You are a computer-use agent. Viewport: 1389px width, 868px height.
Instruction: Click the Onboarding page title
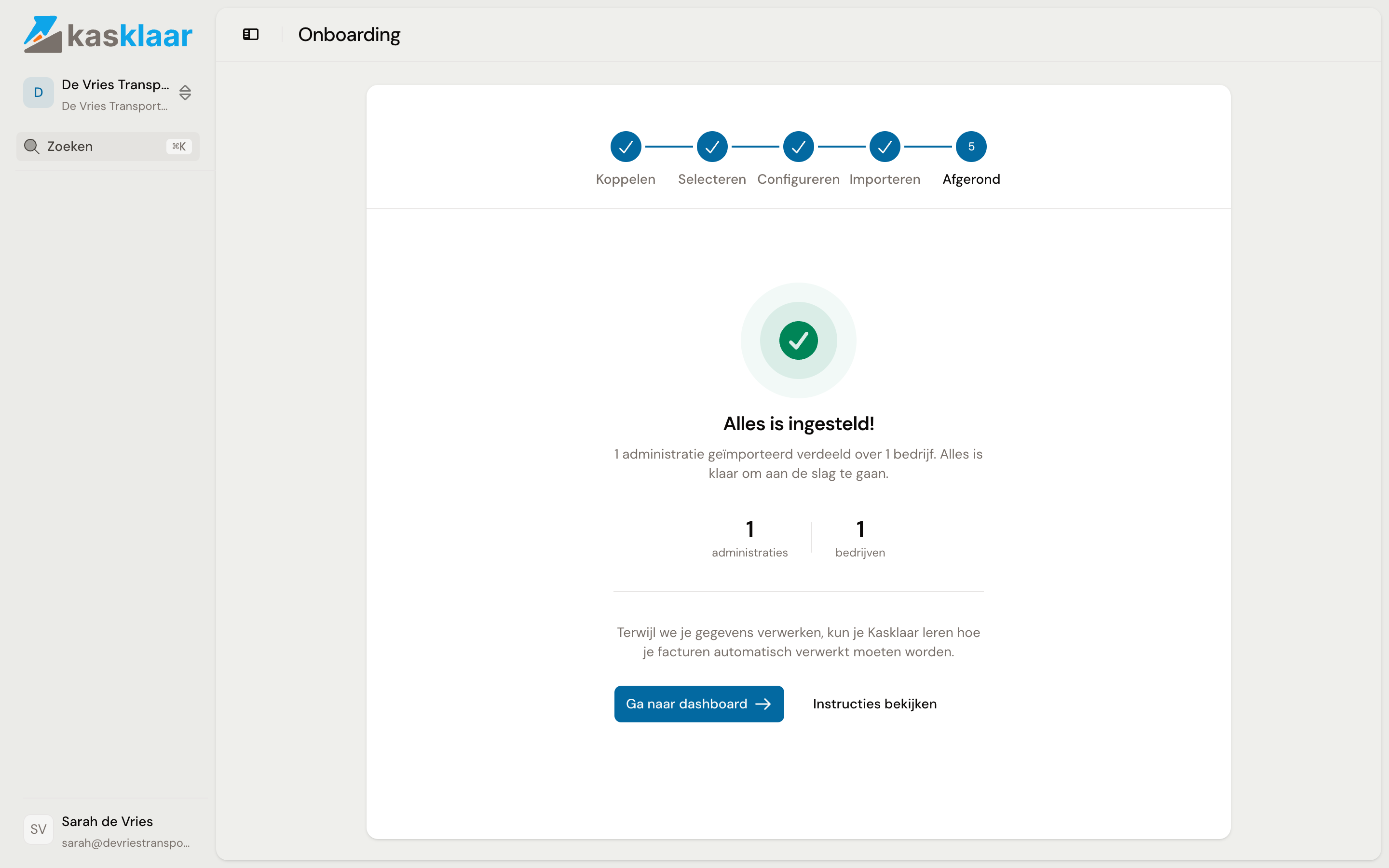(x=349, y=34)
